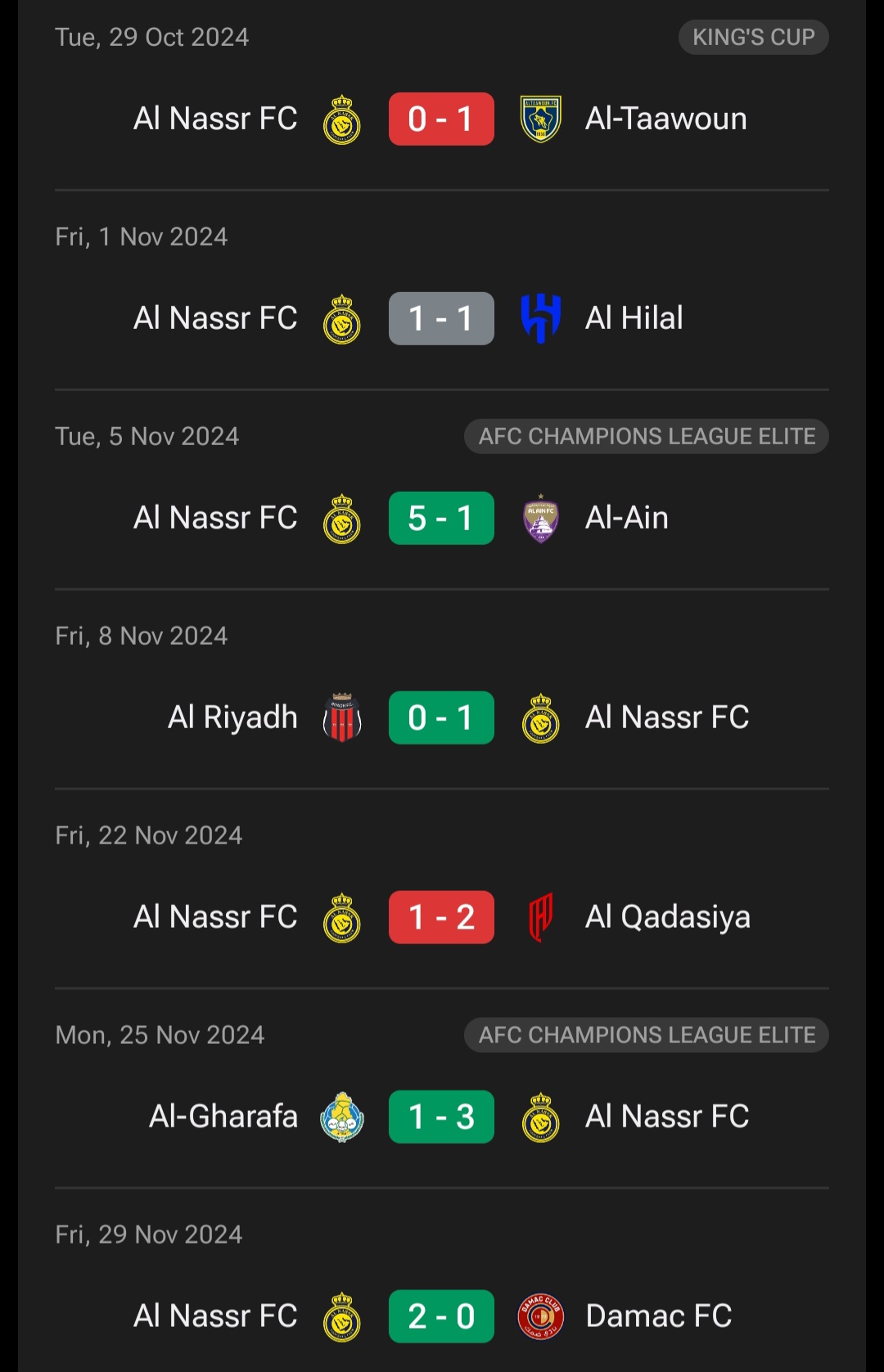This screenshot has height=1372, width=884.
Task: Open the 1 - 3 score at Al-Gharafa
Action: [x=441, y=1117]
